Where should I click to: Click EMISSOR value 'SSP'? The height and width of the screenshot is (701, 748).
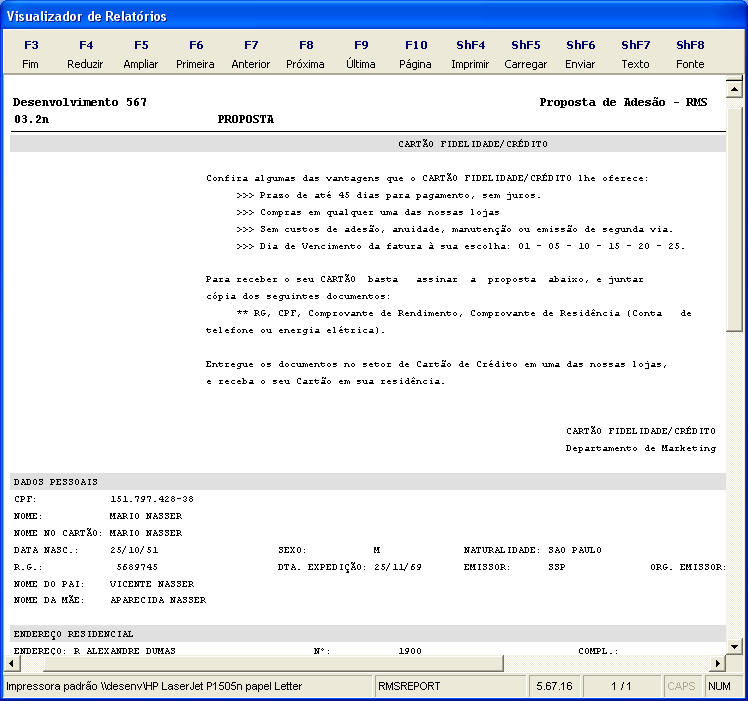click(x=557, y=567)
